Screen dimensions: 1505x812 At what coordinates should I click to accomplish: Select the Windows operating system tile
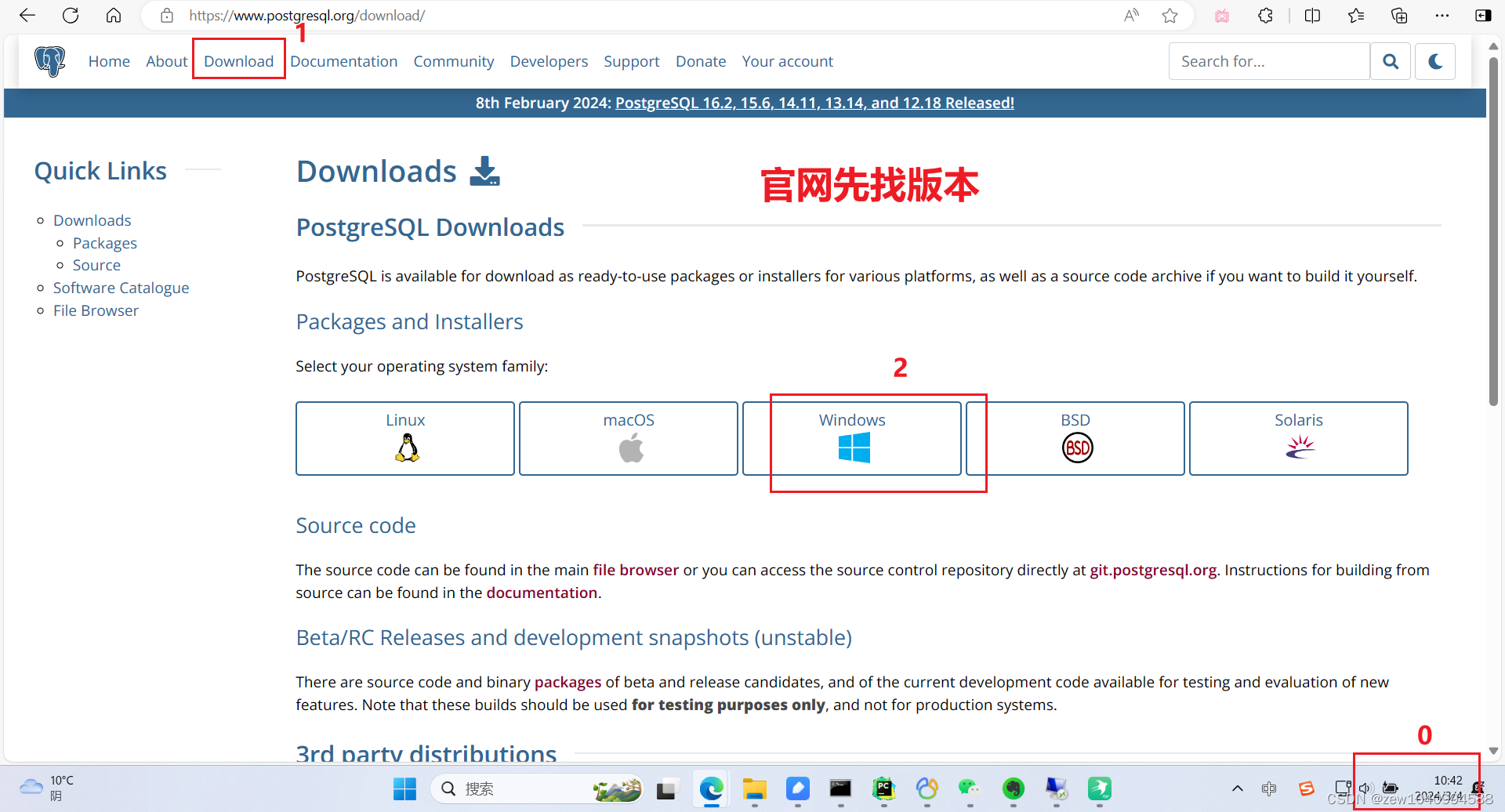(x=852, y=438)
